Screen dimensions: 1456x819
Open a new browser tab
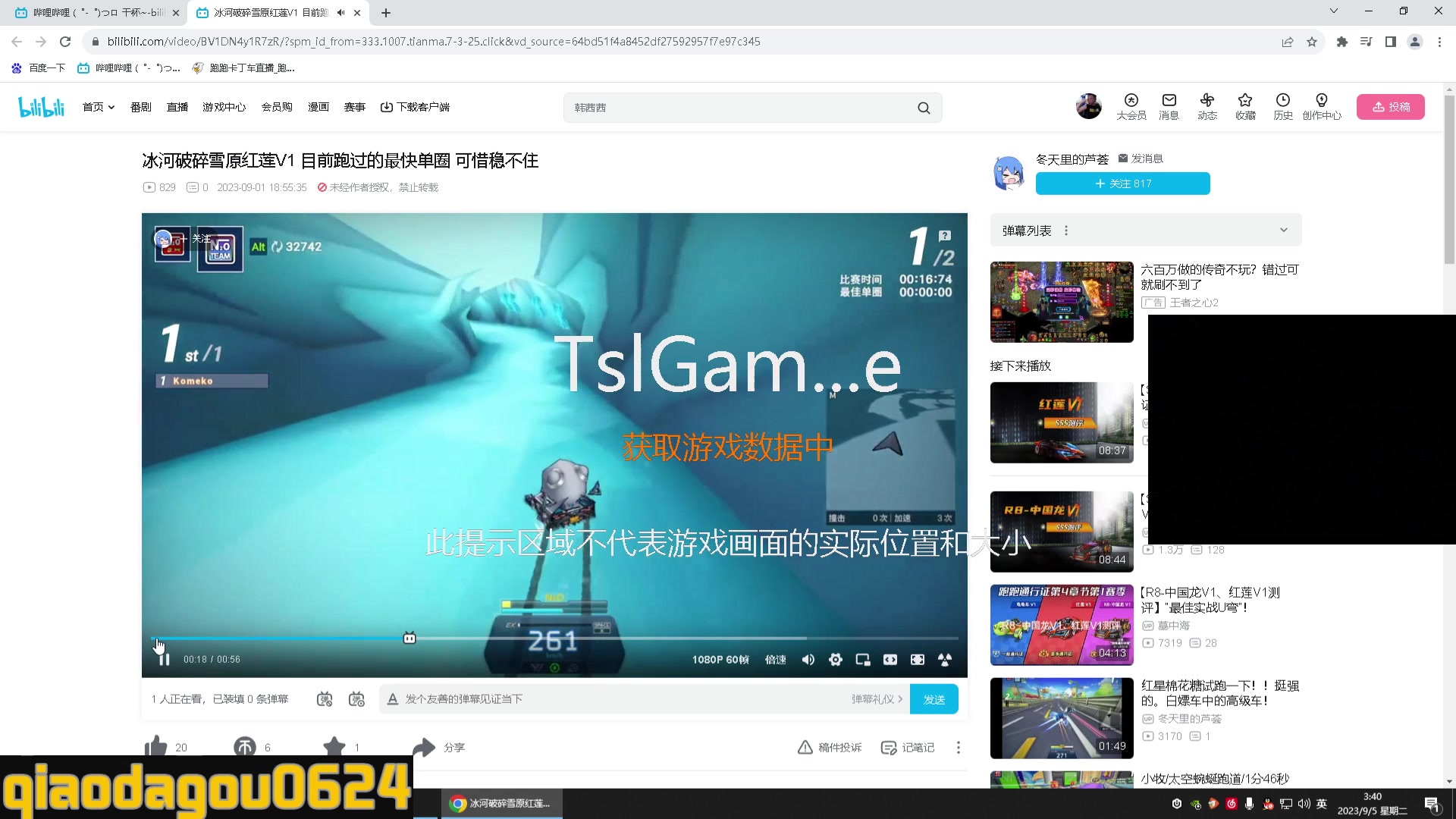386,13
